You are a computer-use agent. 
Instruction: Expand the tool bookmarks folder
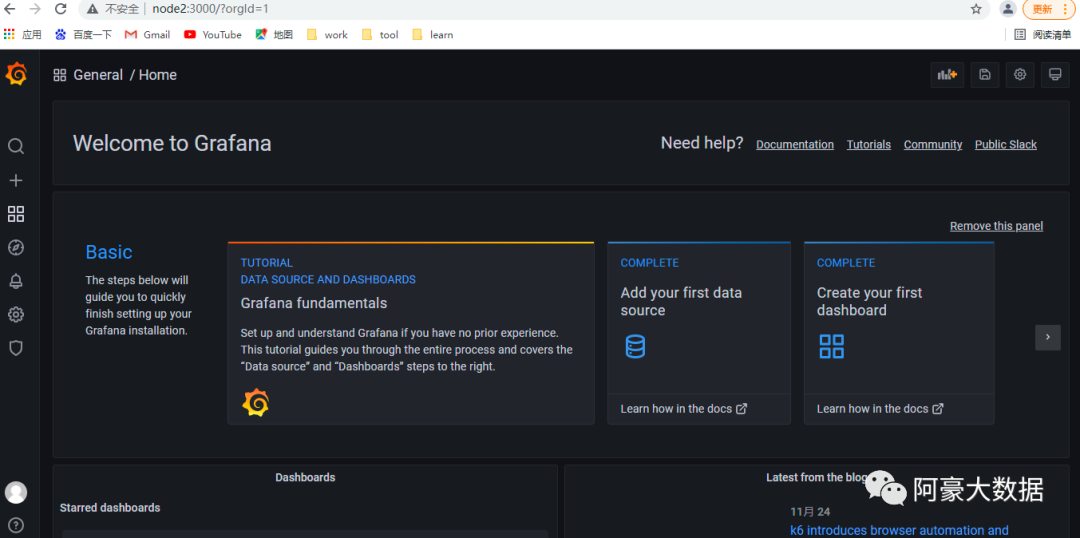click(x=380, y=34)
